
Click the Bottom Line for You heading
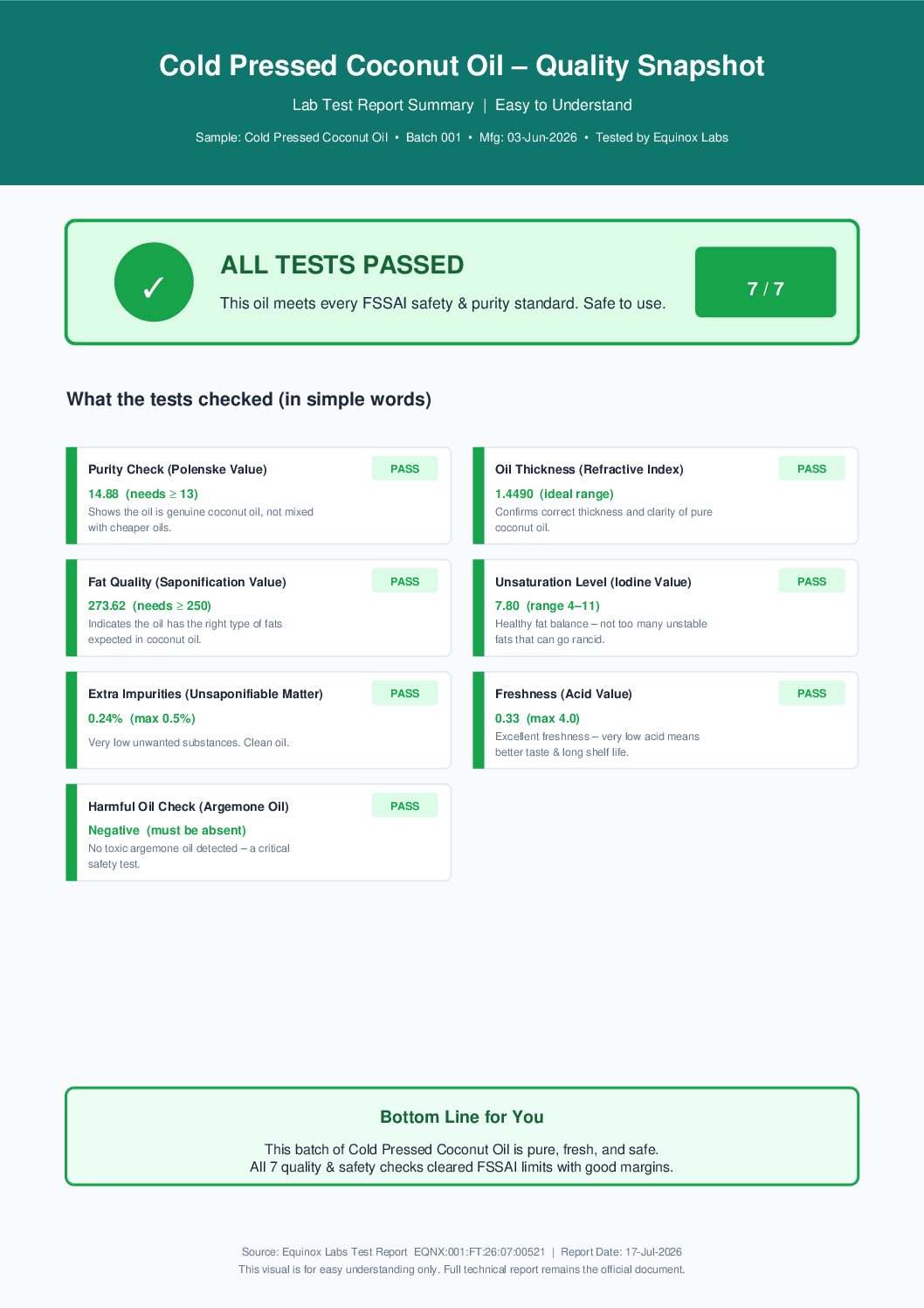(462, 1117)
